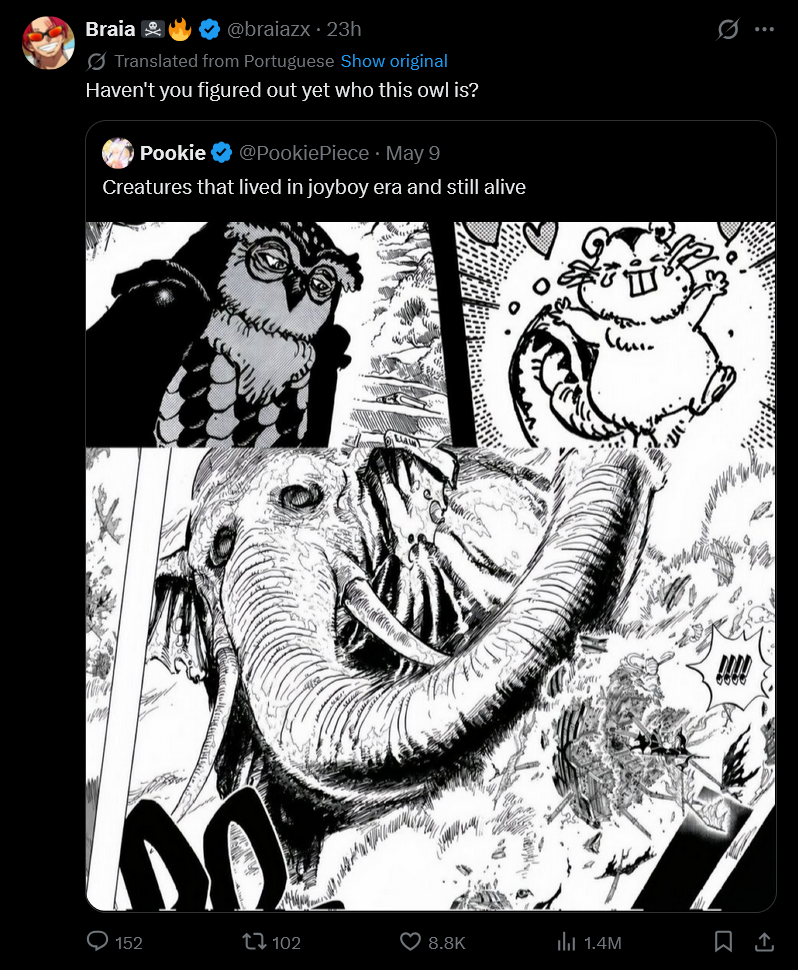This screenshot has height=970, width=798.
Task: Open the quoted elephant manga image
Action: pos(431,679)
